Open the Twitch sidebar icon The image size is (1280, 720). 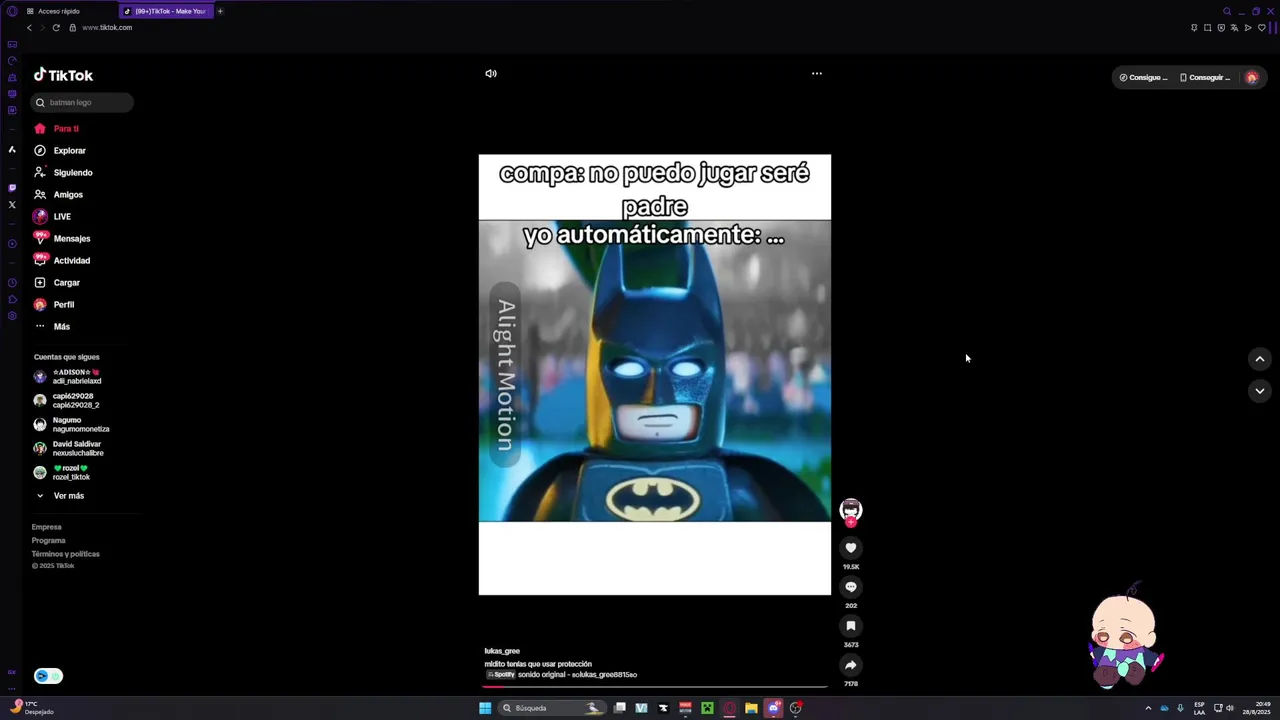tap(12, 187)
